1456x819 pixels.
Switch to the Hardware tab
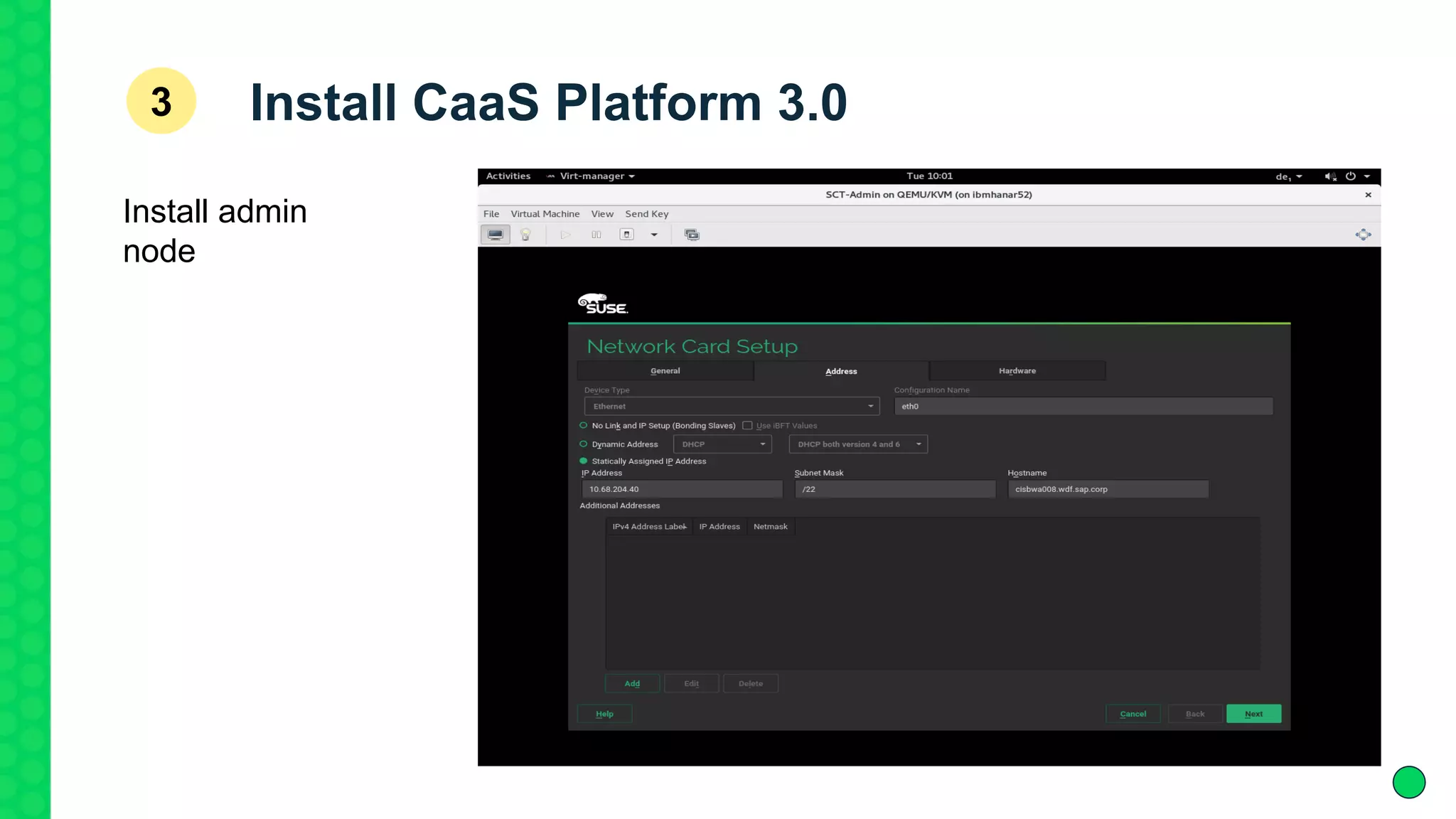(x=1017, y=371)
